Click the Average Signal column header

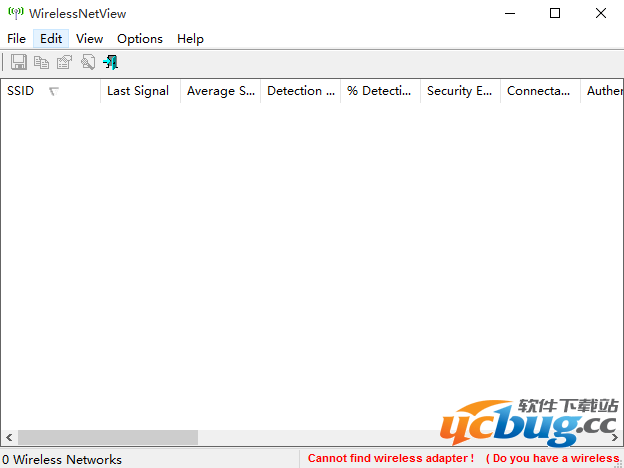click(220, 91)
